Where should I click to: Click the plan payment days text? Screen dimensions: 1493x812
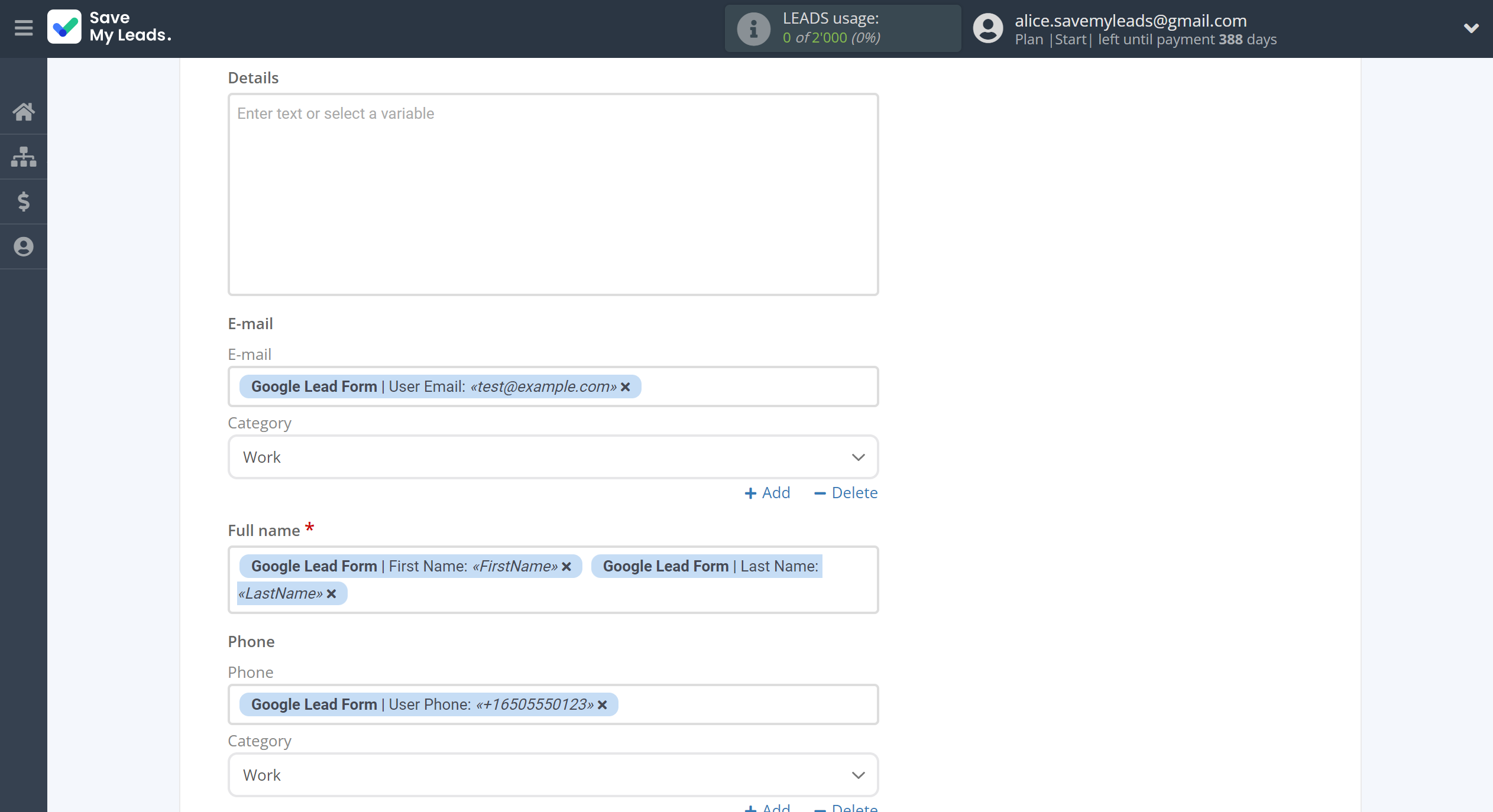coord(1145,40)
